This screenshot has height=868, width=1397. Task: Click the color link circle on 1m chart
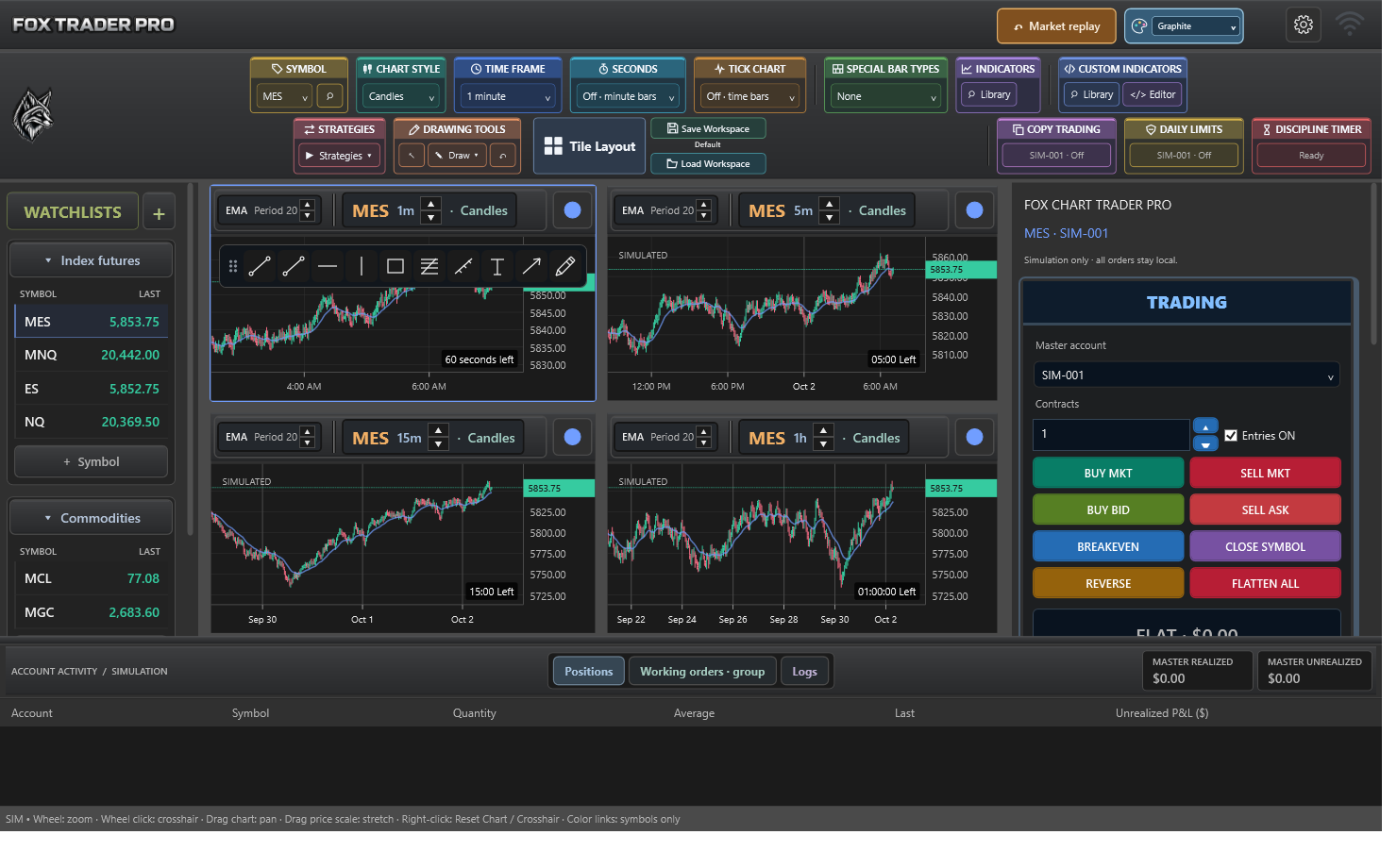click(x=572, y=210)
